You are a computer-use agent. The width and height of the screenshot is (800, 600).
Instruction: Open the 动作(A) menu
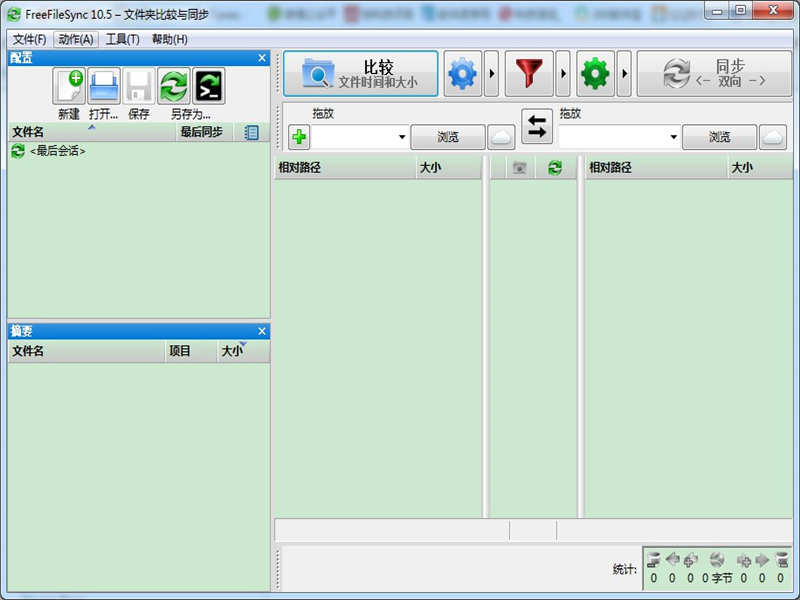point(76,39)
